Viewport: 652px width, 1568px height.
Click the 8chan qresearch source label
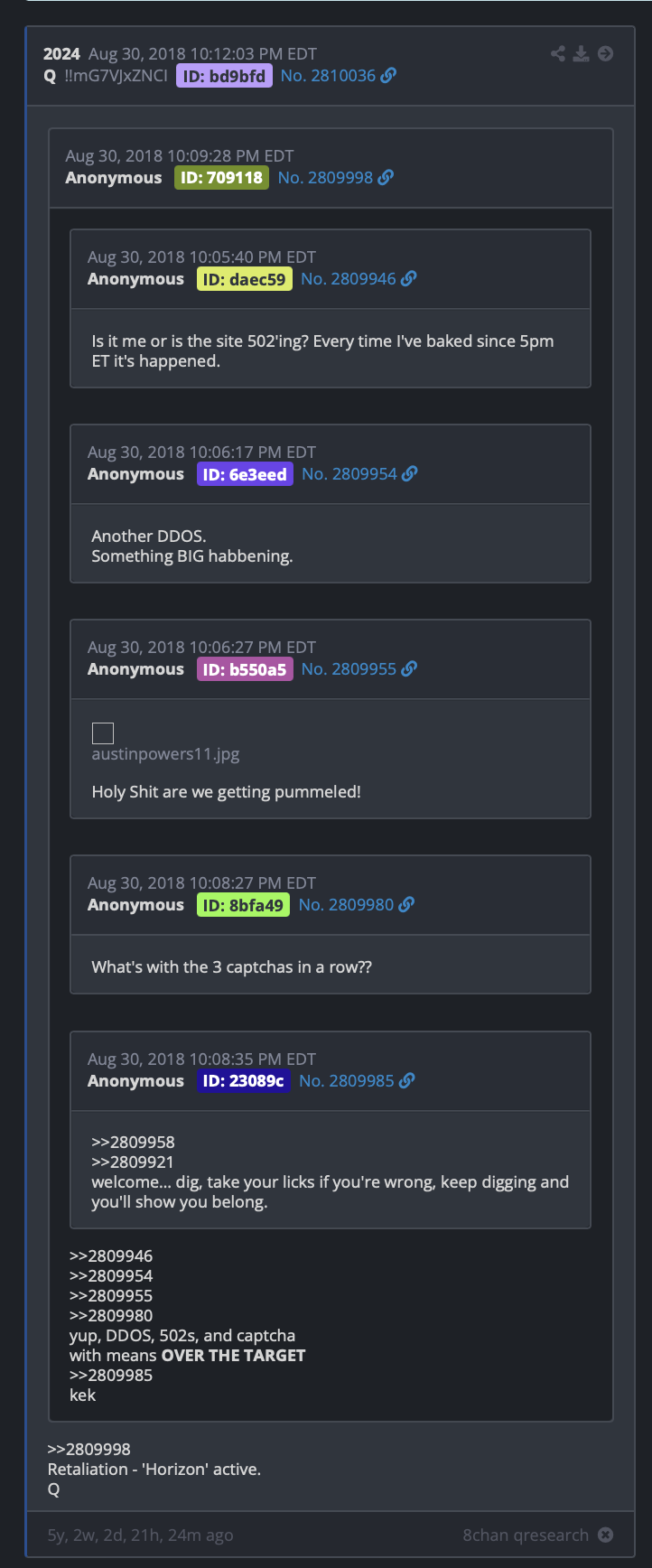pos(526,1535)
